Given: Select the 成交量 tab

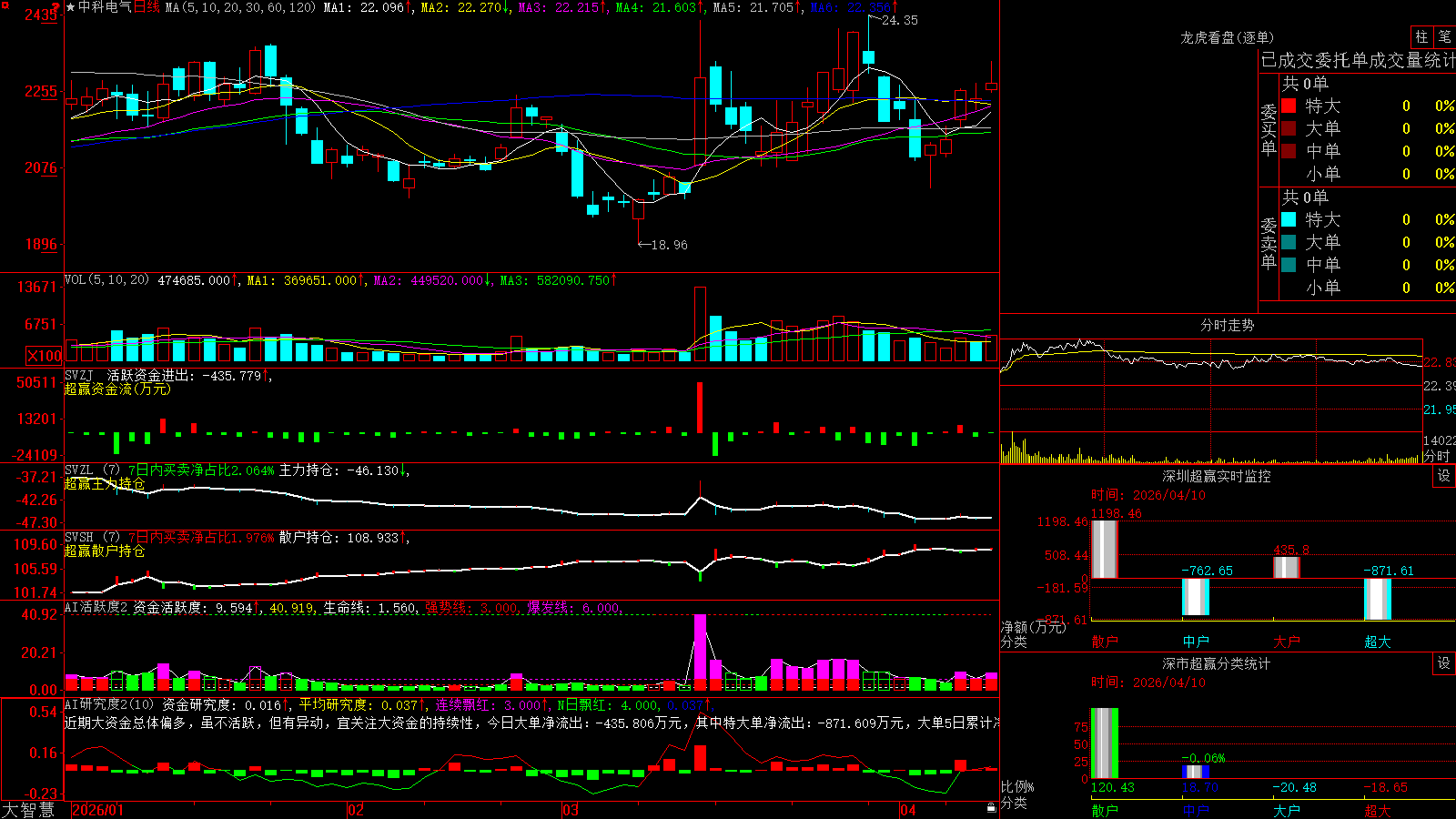Looking at the screenshot, I should (1396, 61).
